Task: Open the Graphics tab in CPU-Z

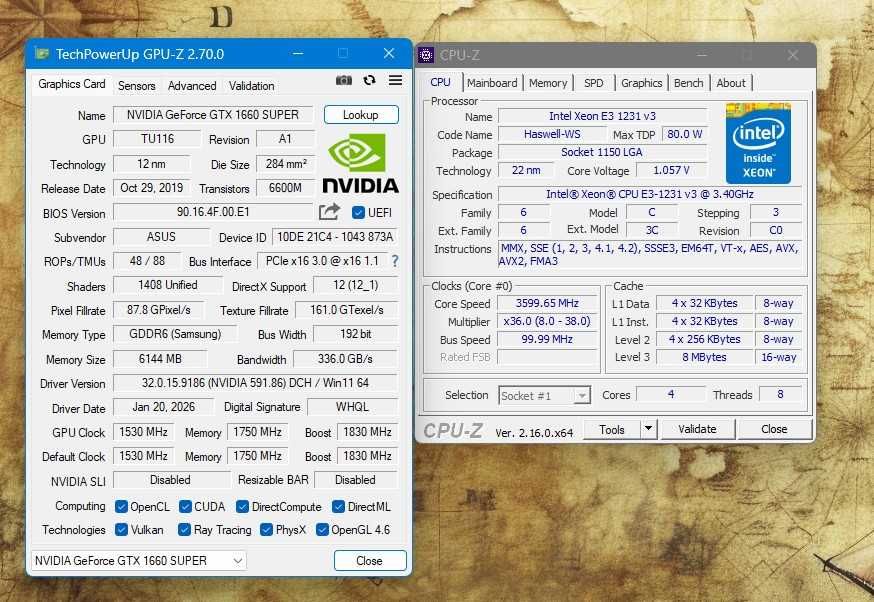Action: coord(642,83)
